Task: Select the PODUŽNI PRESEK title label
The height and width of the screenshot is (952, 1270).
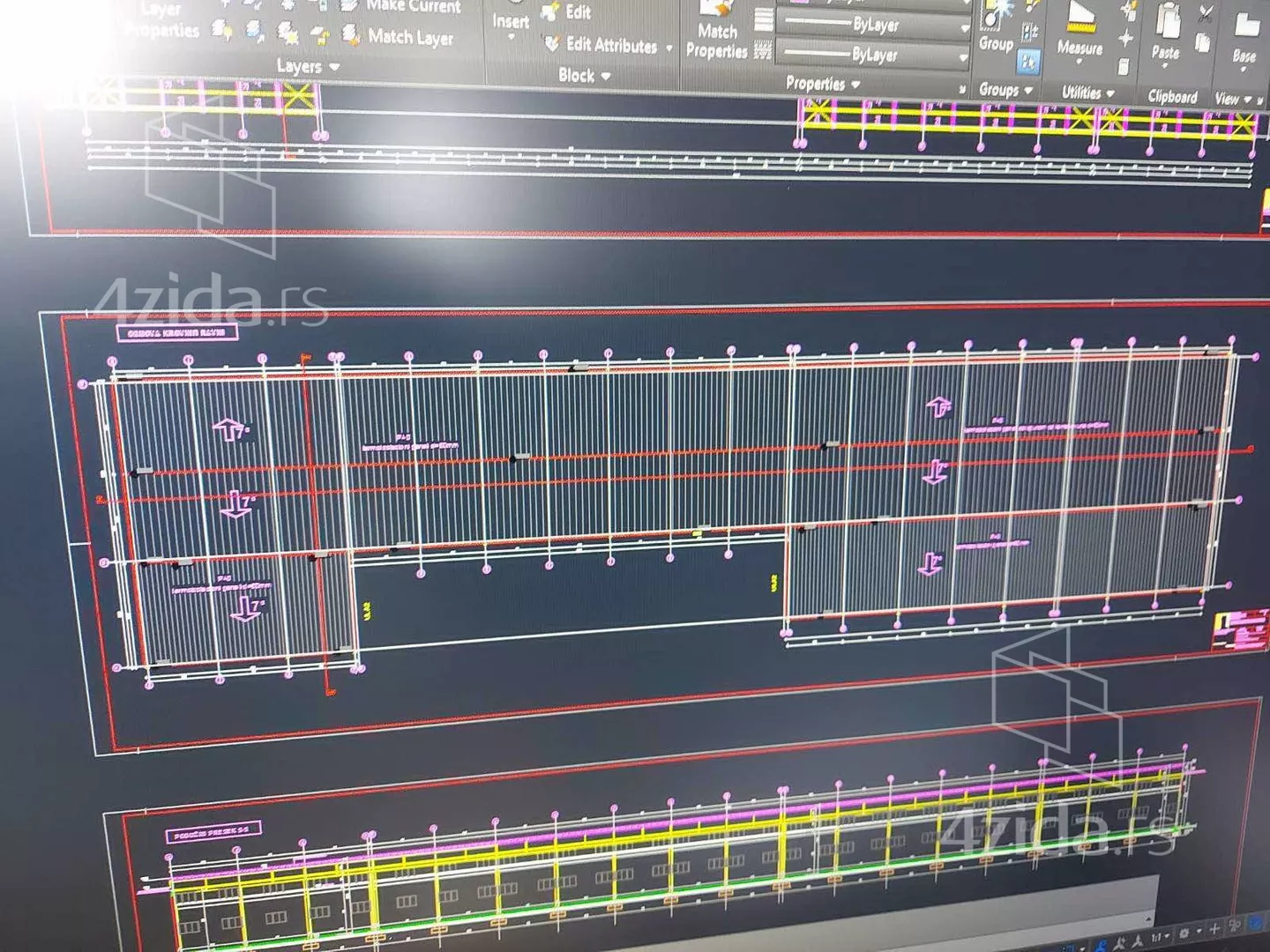Action: (213, 833)
